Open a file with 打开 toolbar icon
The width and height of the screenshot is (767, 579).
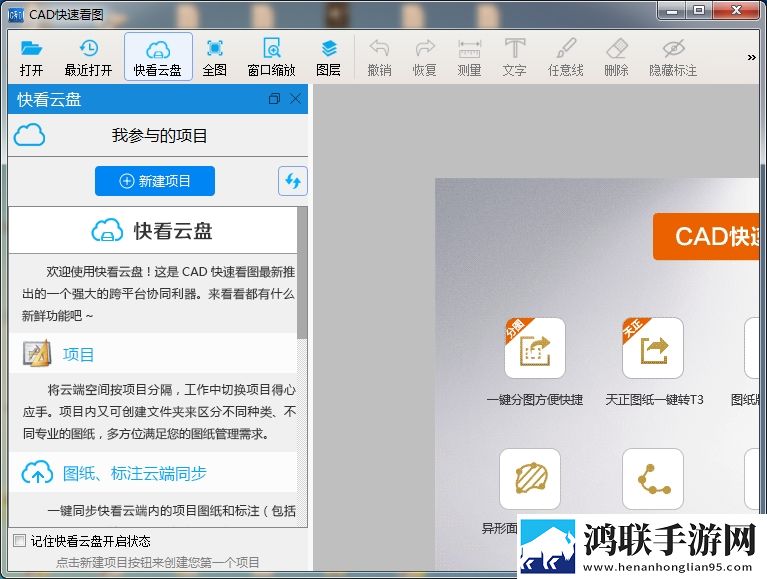click(x=31, y=57)
